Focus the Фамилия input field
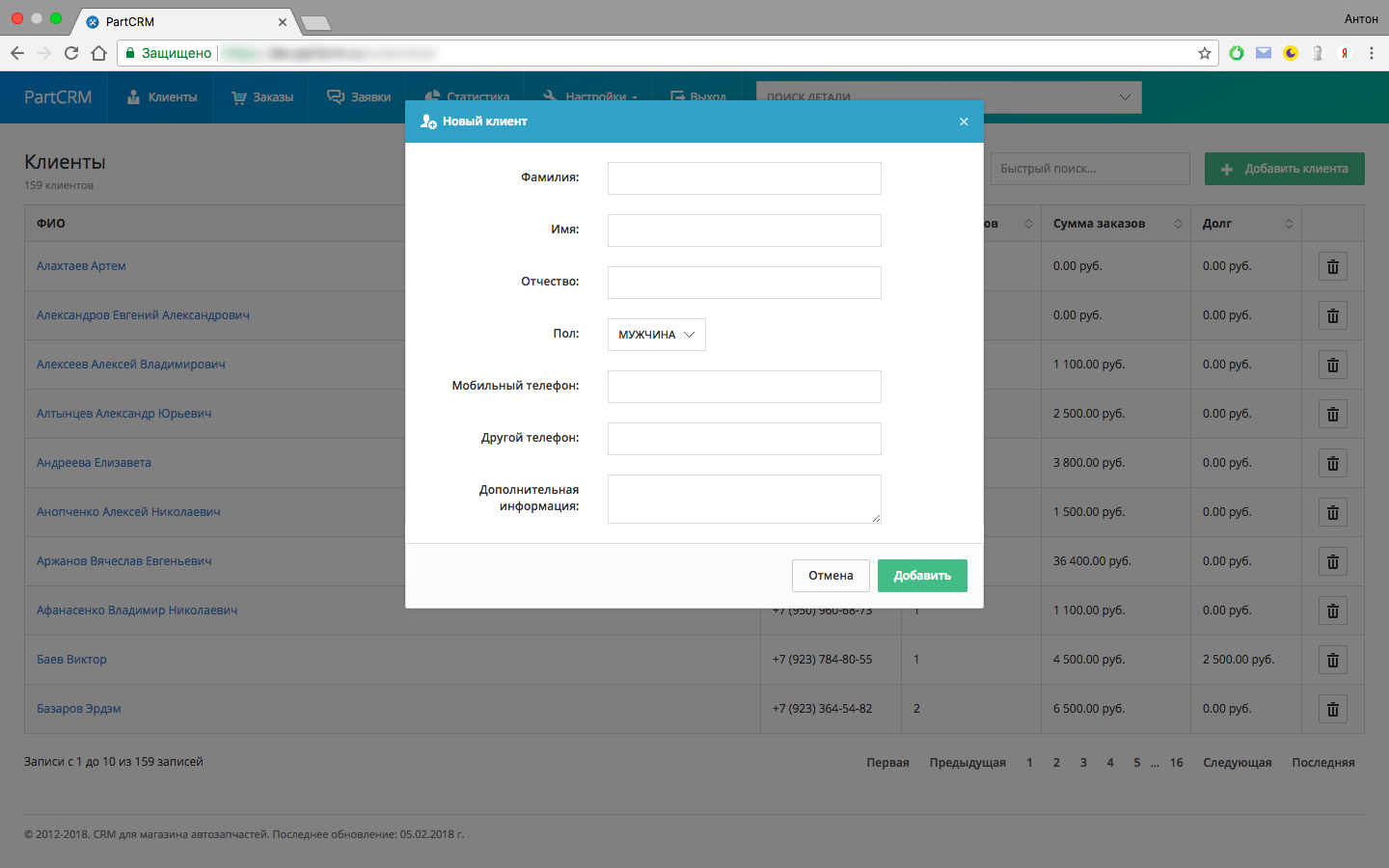This screenshot has height=868, width=1389. [744, 178]
